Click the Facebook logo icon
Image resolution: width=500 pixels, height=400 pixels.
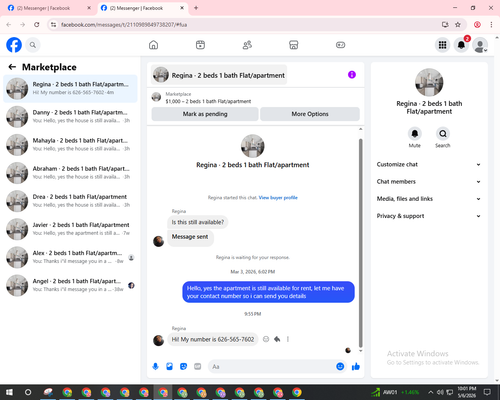tap(14, 45)
